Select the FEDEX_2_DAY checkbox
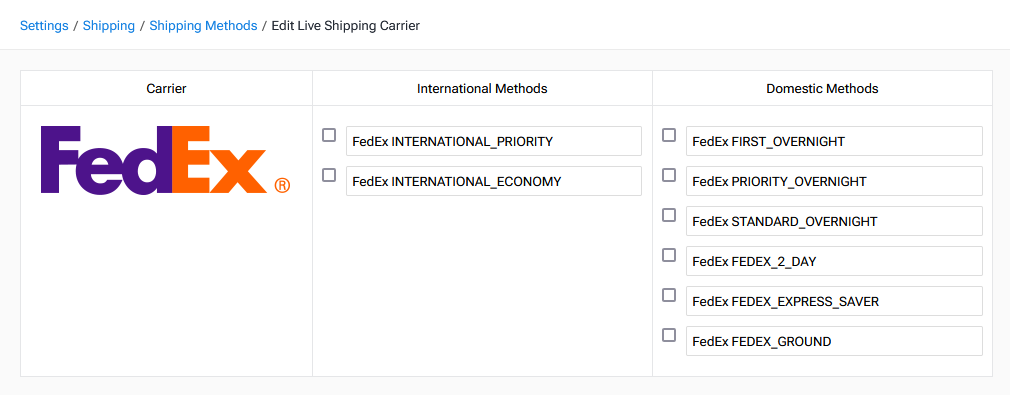The width and height of the screenshot is (1010, 395). [x=669, y=255]
